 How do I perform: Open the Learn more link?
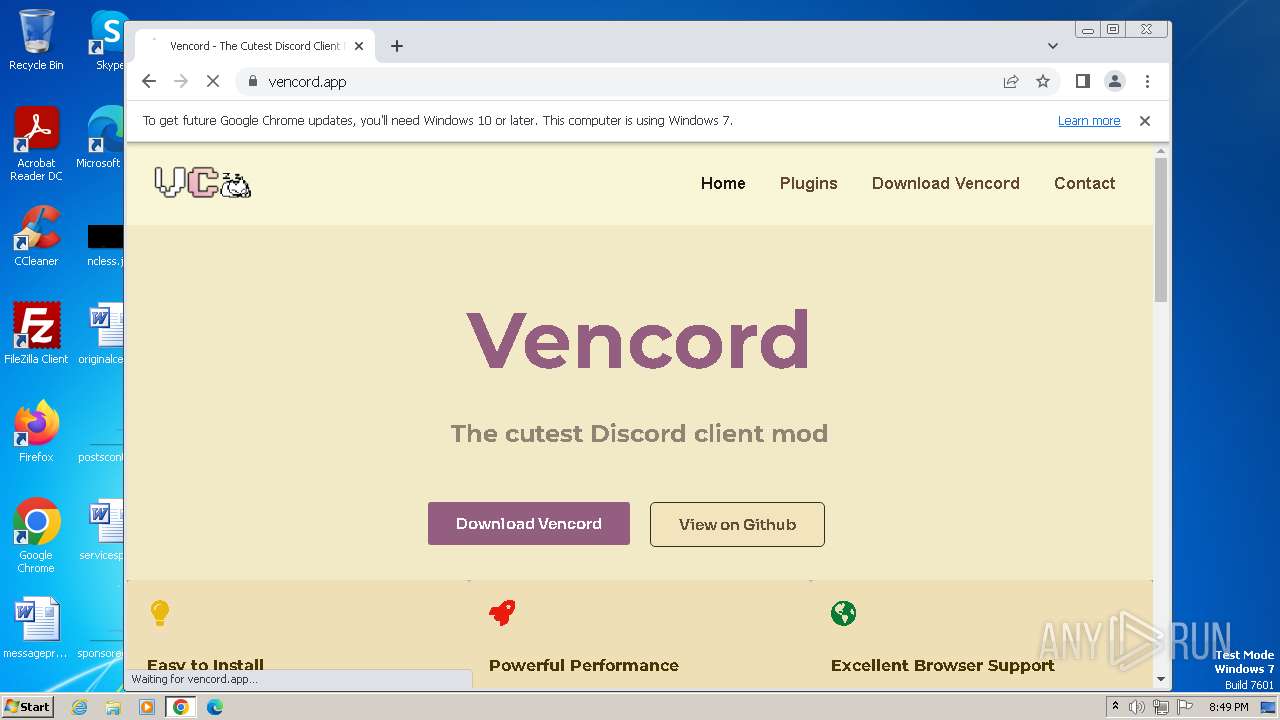pyautogui.click(x=1089, y=121)
